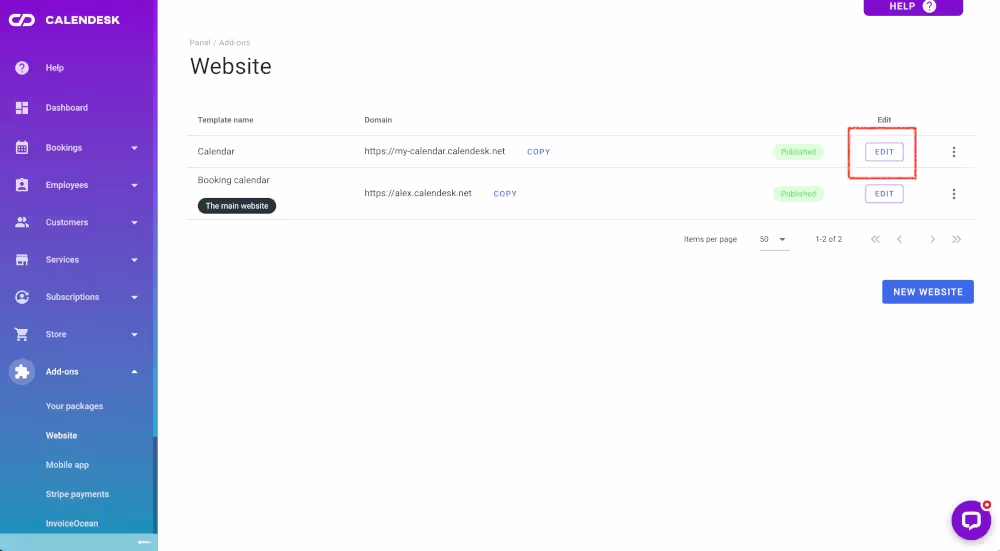Viewport: 1000px width, 551px height.
Task: Go to next page arrow
Action: pyautogui.click(x=932, y=239)
